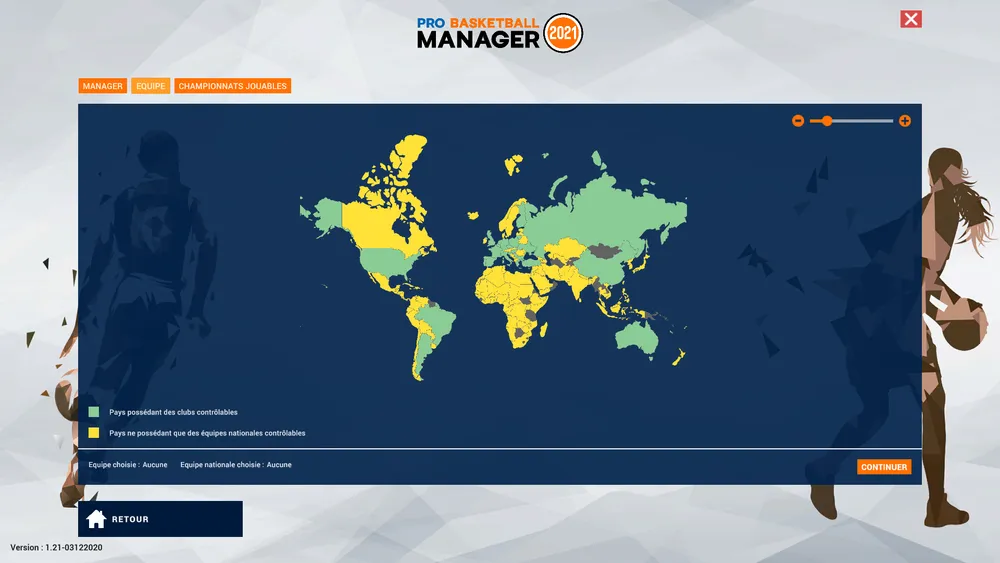Zoom in the map with plus icon
1000x563 pixels.
point(905,121)
